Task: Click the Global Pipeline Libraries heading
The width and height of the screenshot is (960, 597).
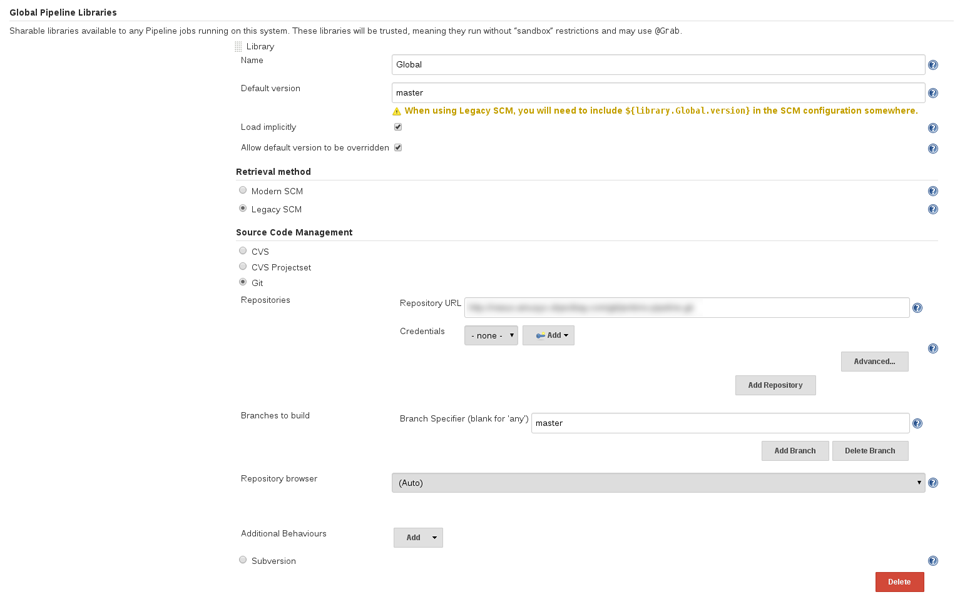Action: click(x=63, y=12)
